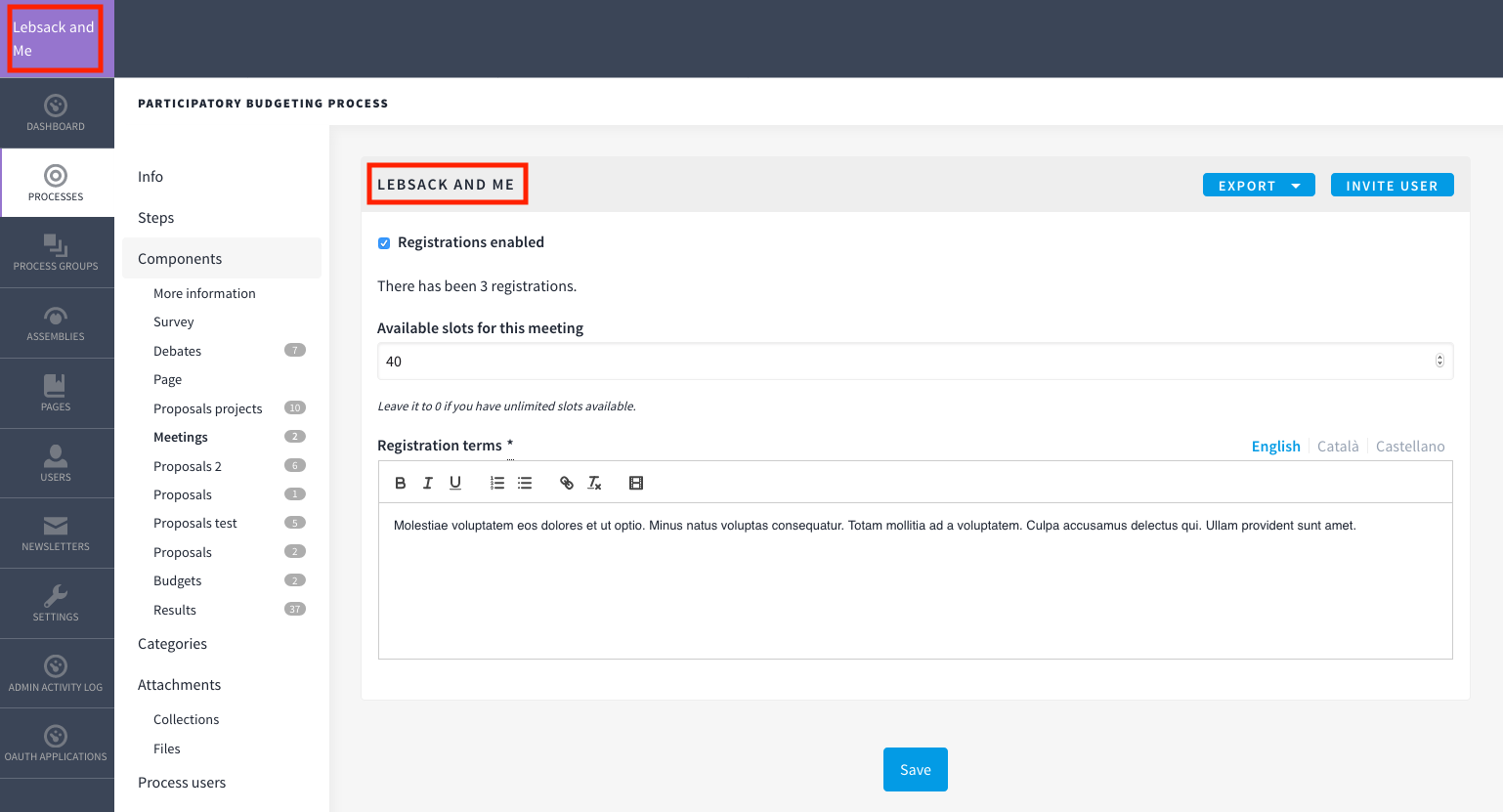Go to Newsletters in sidebar
1503x812 pixels.
pos(56,534)
